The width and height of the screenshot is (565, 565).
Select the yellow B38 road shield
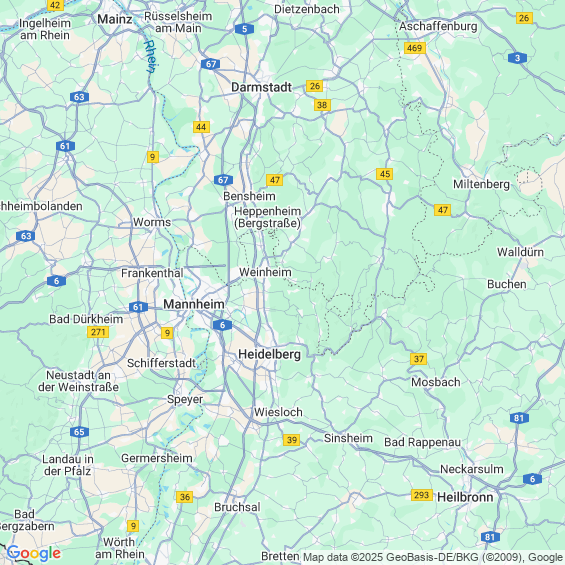click(x=322, y=105)
